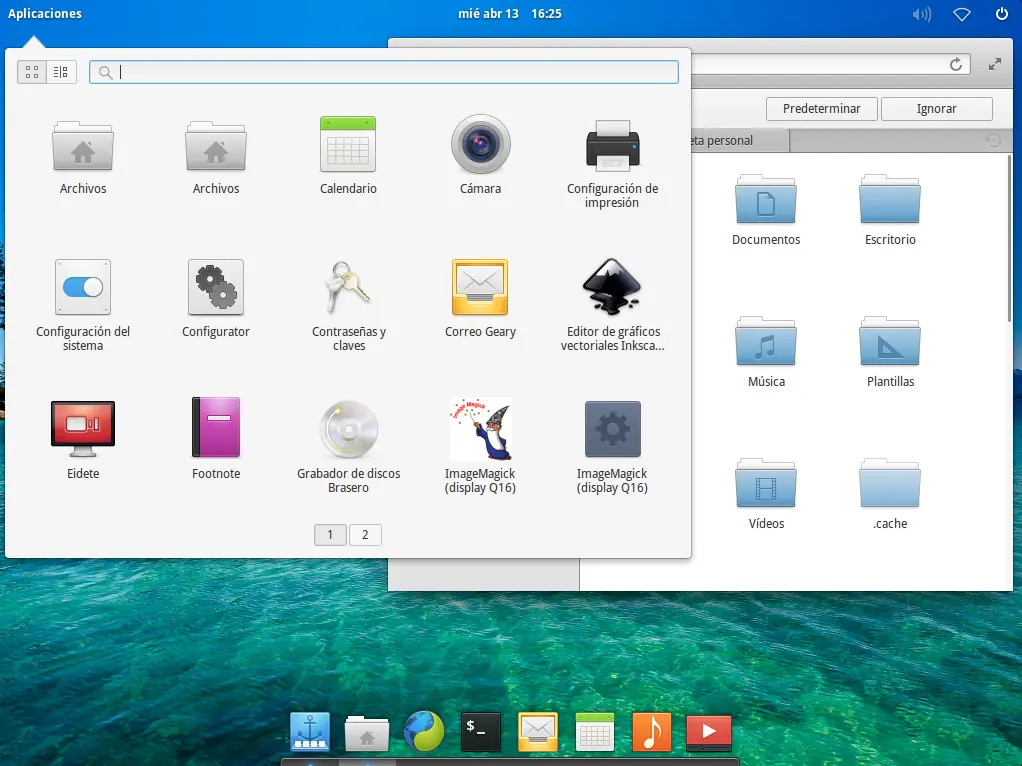This screenshot has width=1022, height=766.
Task: Open the .cache folder
Action: coord(890,484)
